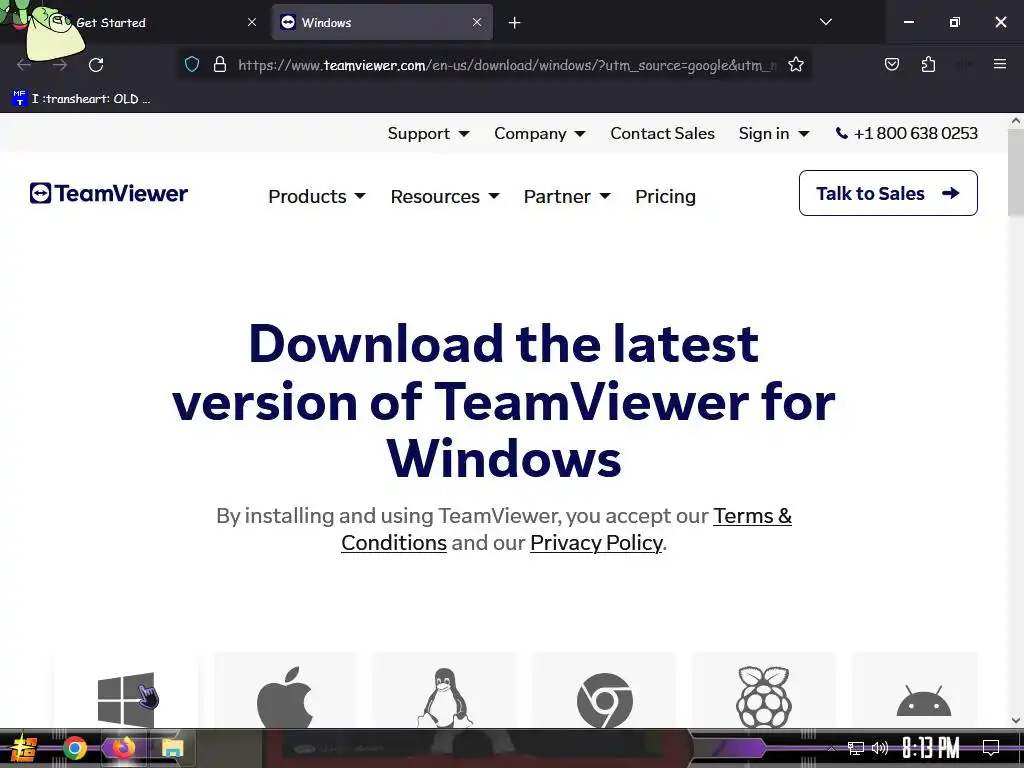The image size is (1024, 768).
Task: Open tracking protection shield icon
Action: tap(191, 65)
